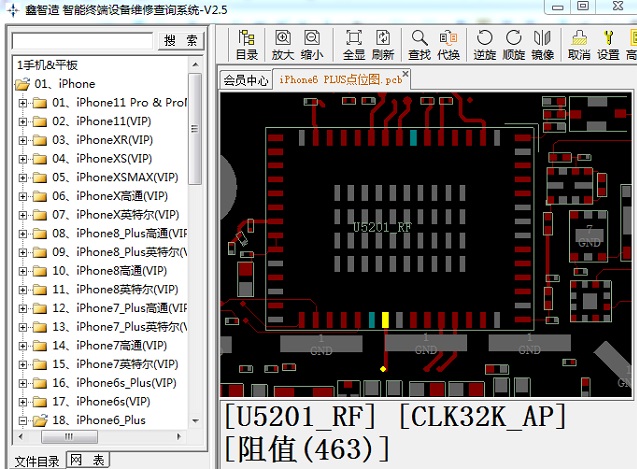The height and width of the screenshot is (469, 637).
Task: Click tree horizontal scrollbar right arrow
Action: pyautogui.click(x=179, y=437)
